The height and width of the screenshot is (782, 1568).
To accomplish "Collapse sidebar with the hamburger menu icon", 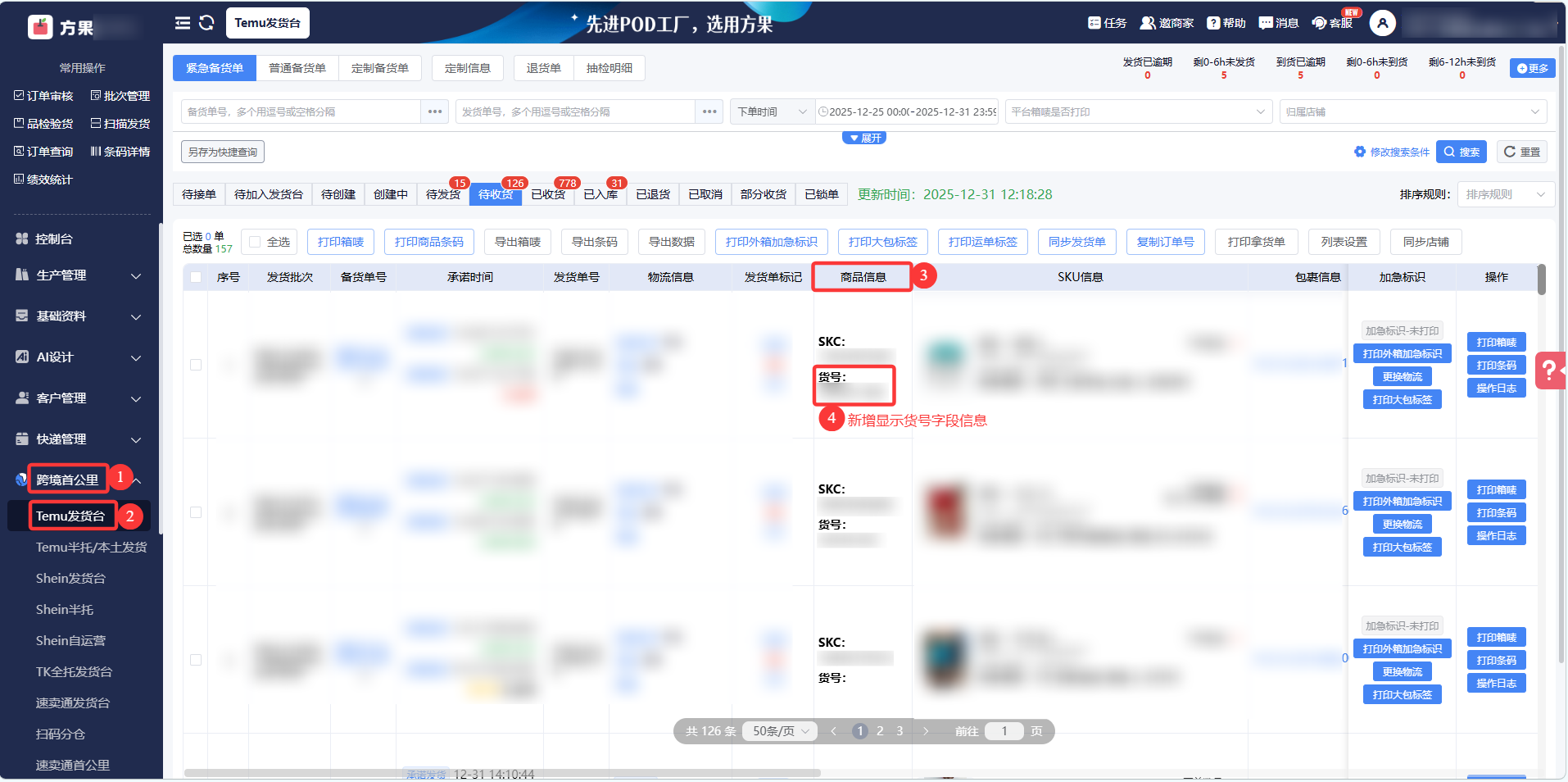I will (x=183, y=23).
